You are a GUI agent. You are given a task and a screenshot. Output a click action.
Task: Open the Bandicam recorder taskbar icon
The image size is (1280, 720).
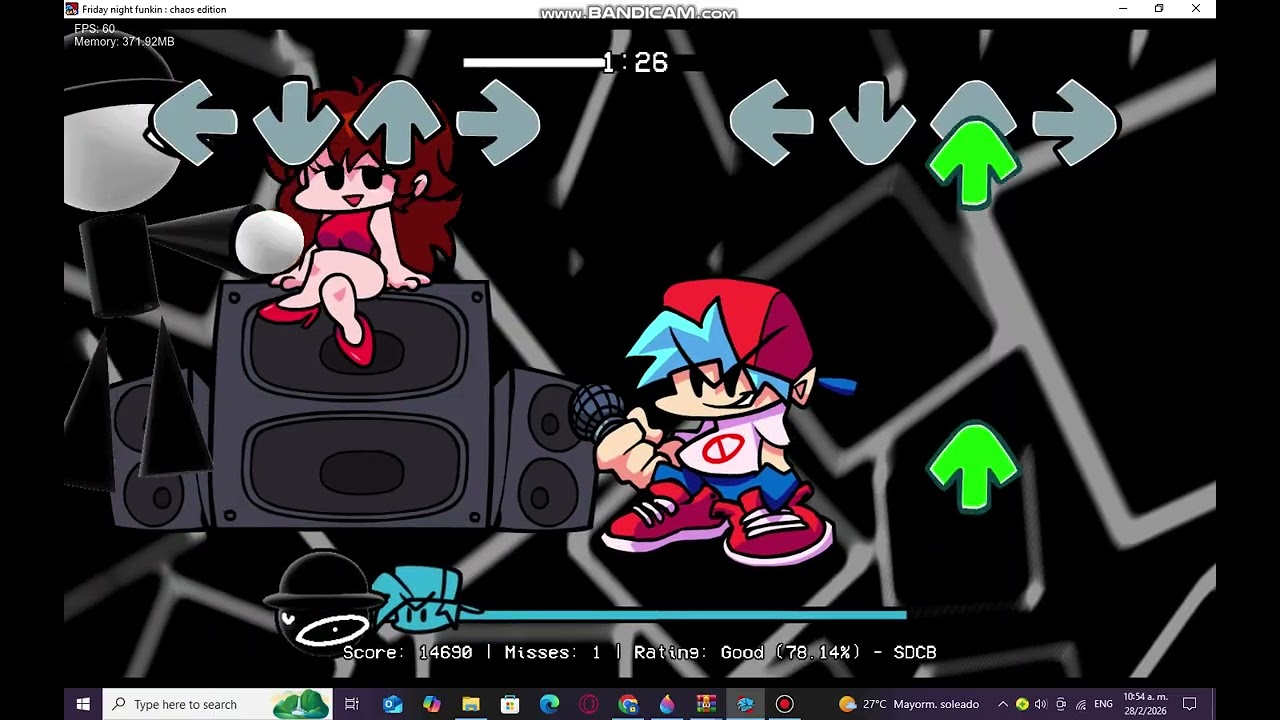pyautogui.click(x=784, y=704)
